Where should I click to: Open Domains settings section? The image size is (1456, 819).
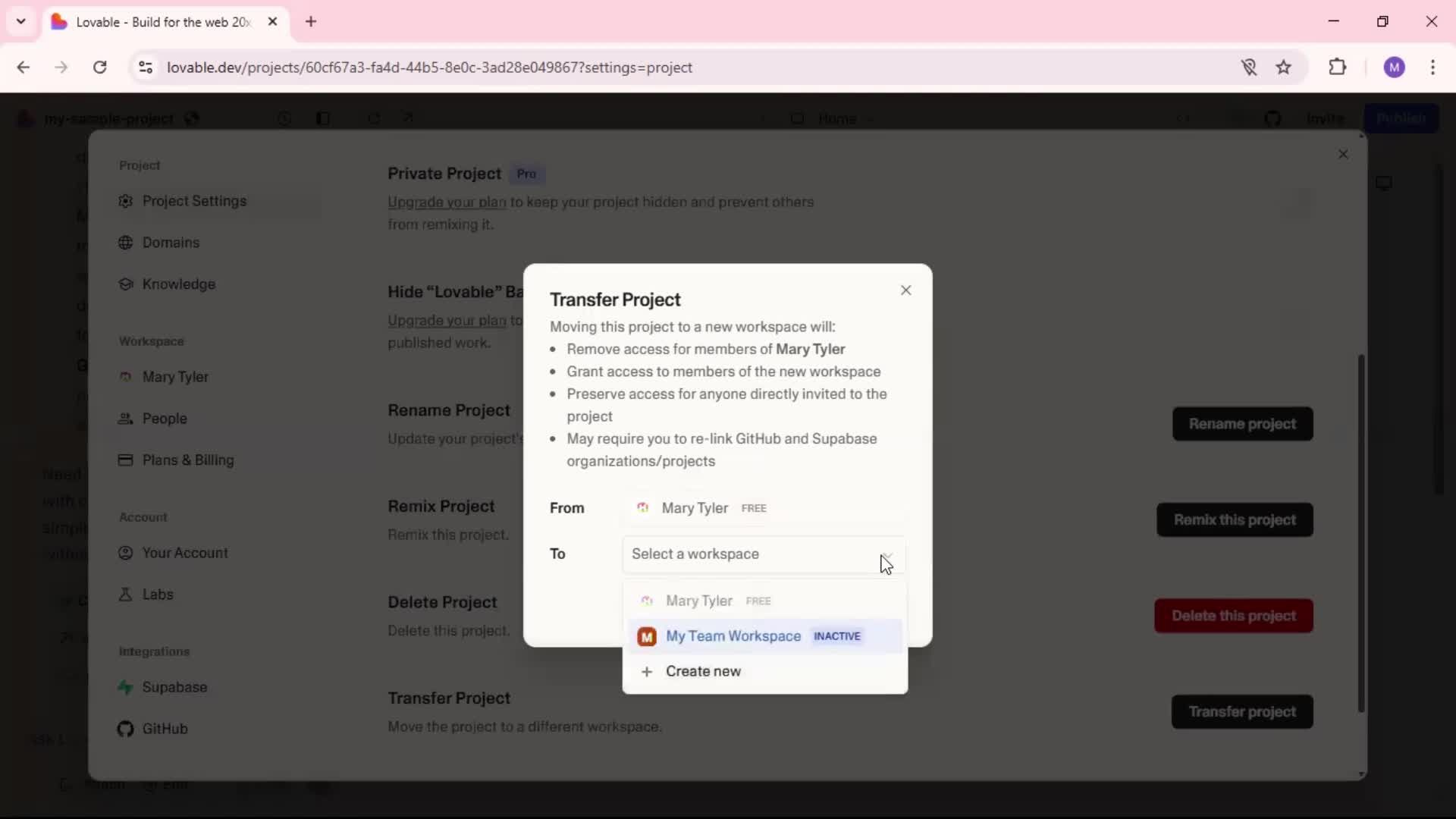(218, 243)
